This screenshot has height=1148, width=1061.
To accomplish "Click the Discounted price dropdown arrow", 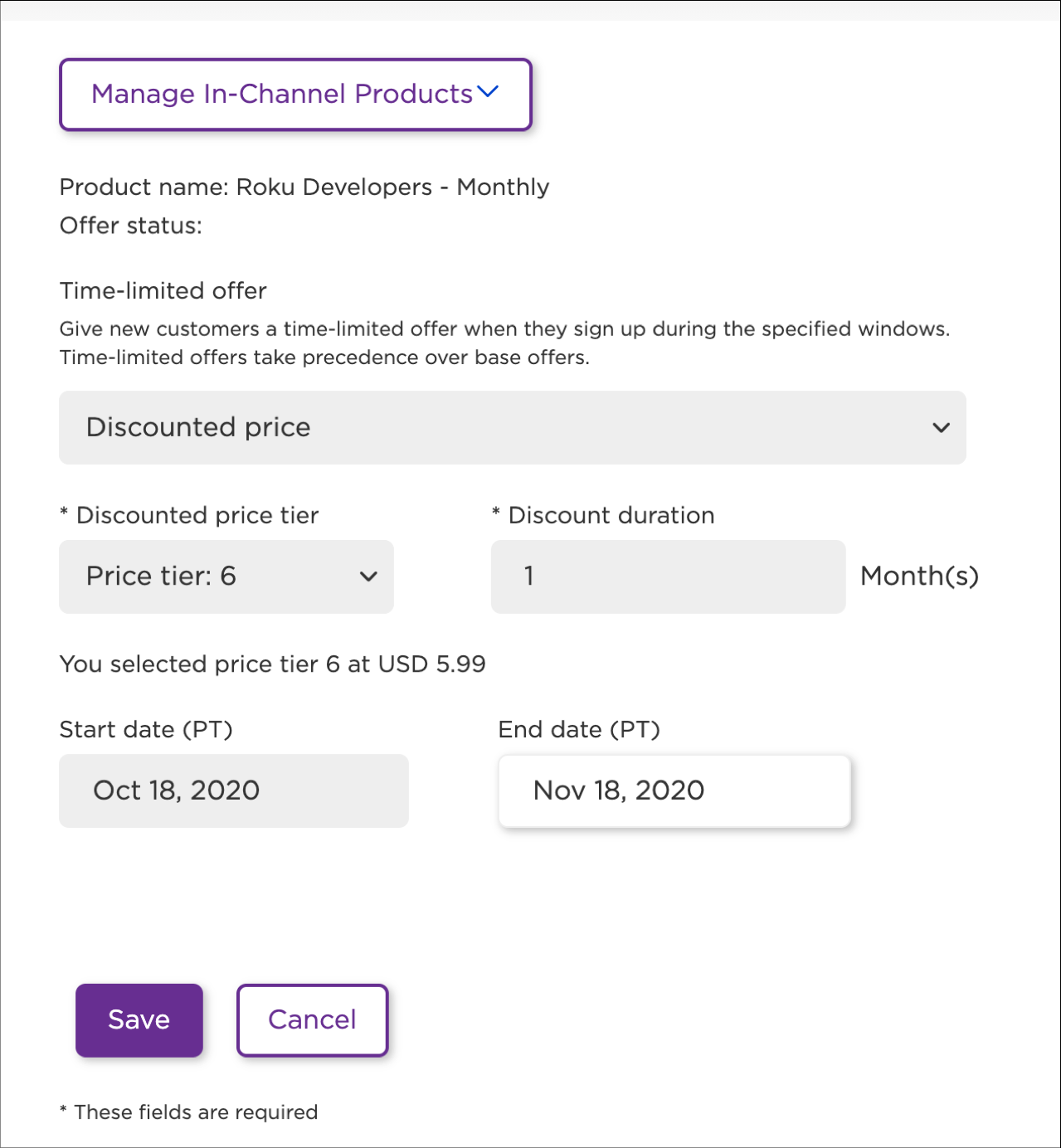I will (941, 428).
